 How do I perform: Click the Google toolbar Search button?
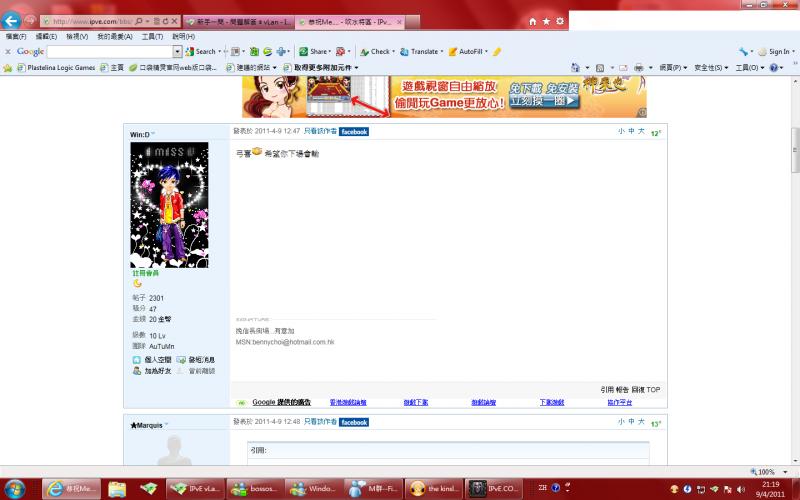pyautogui.click(x=201, y=52)
